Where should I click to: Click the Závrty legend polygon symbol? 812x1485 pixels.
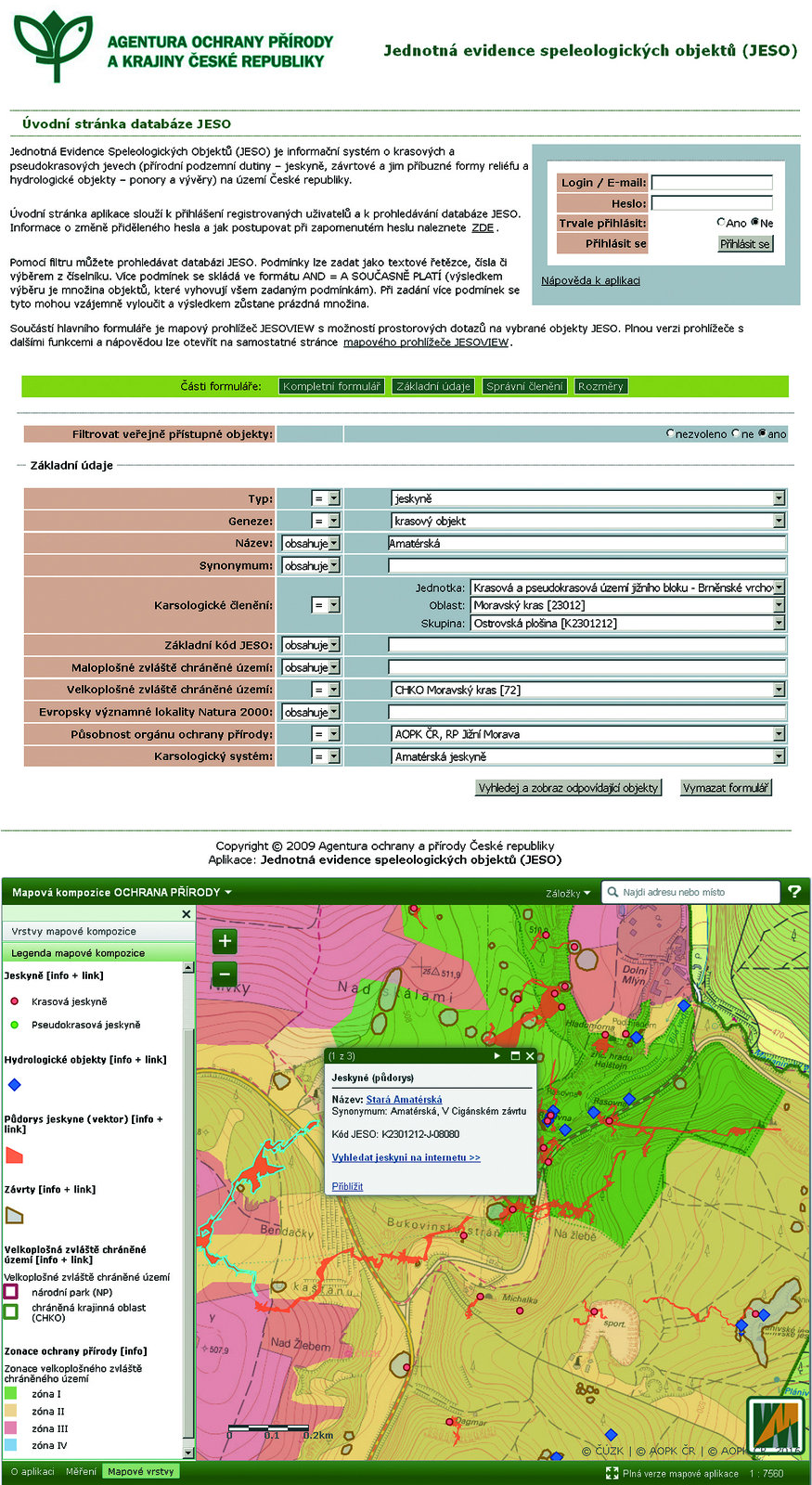(x=14, y=1215)
